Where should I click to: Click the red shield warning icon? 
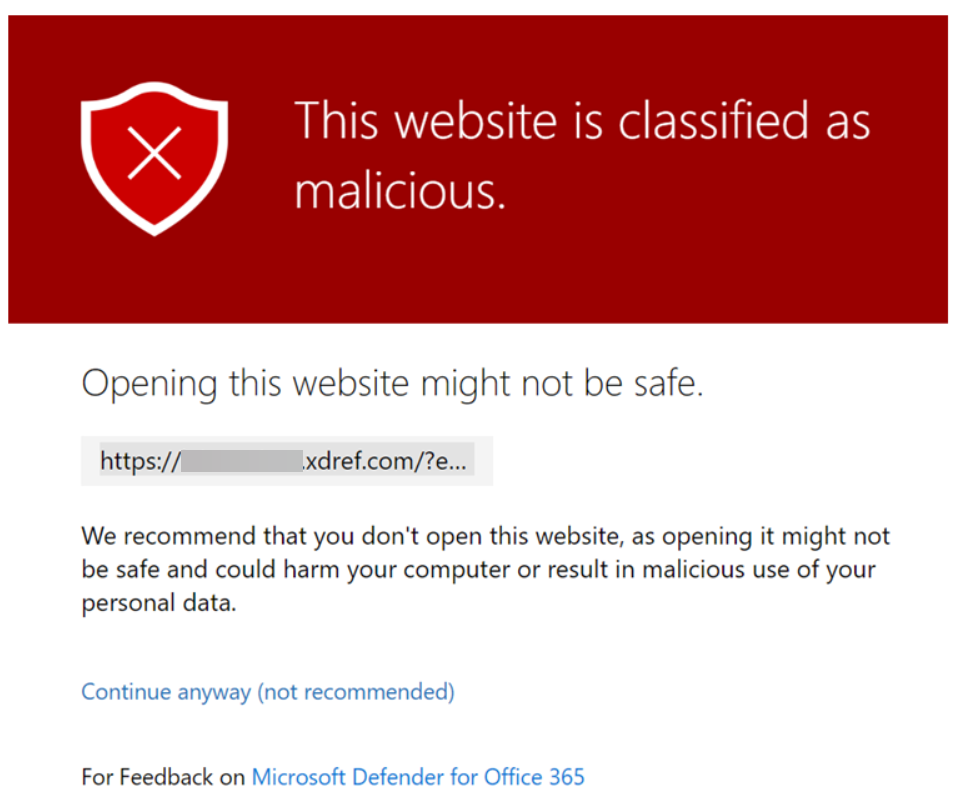(154, 158)
